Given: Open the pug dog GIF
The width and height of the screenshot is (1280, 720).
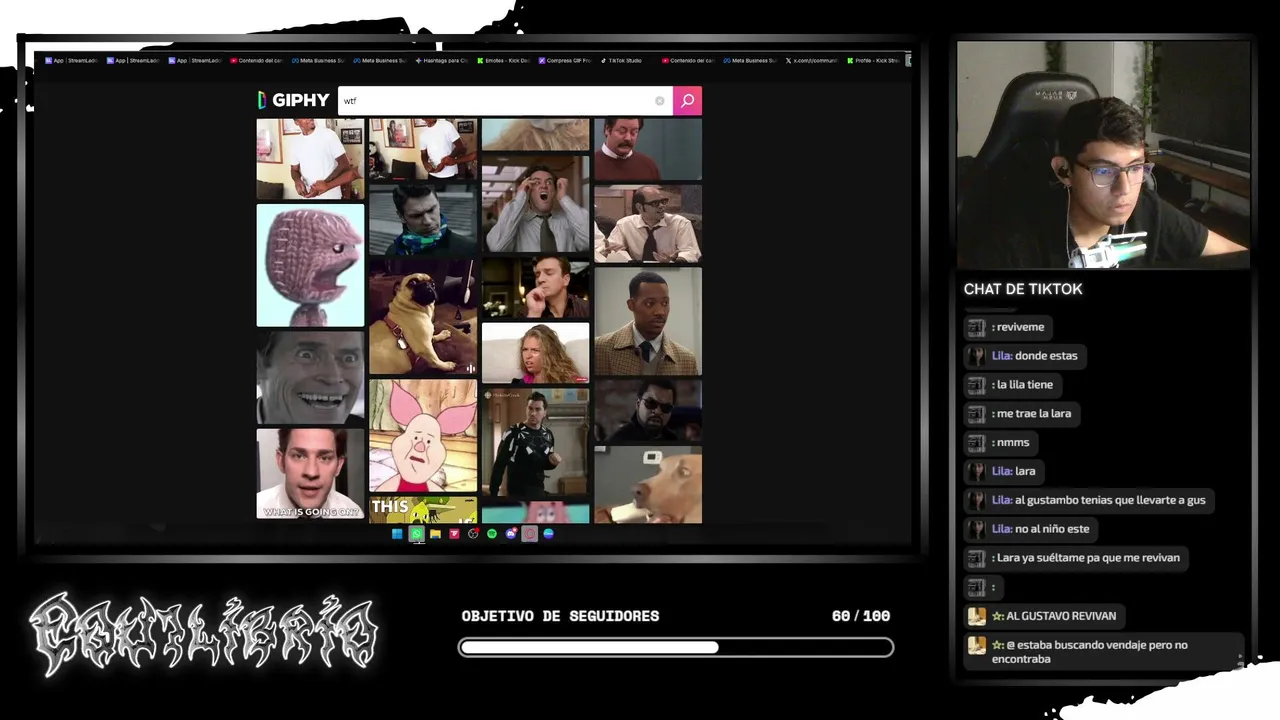Looking at the screenshot, I should click(423, 317).
